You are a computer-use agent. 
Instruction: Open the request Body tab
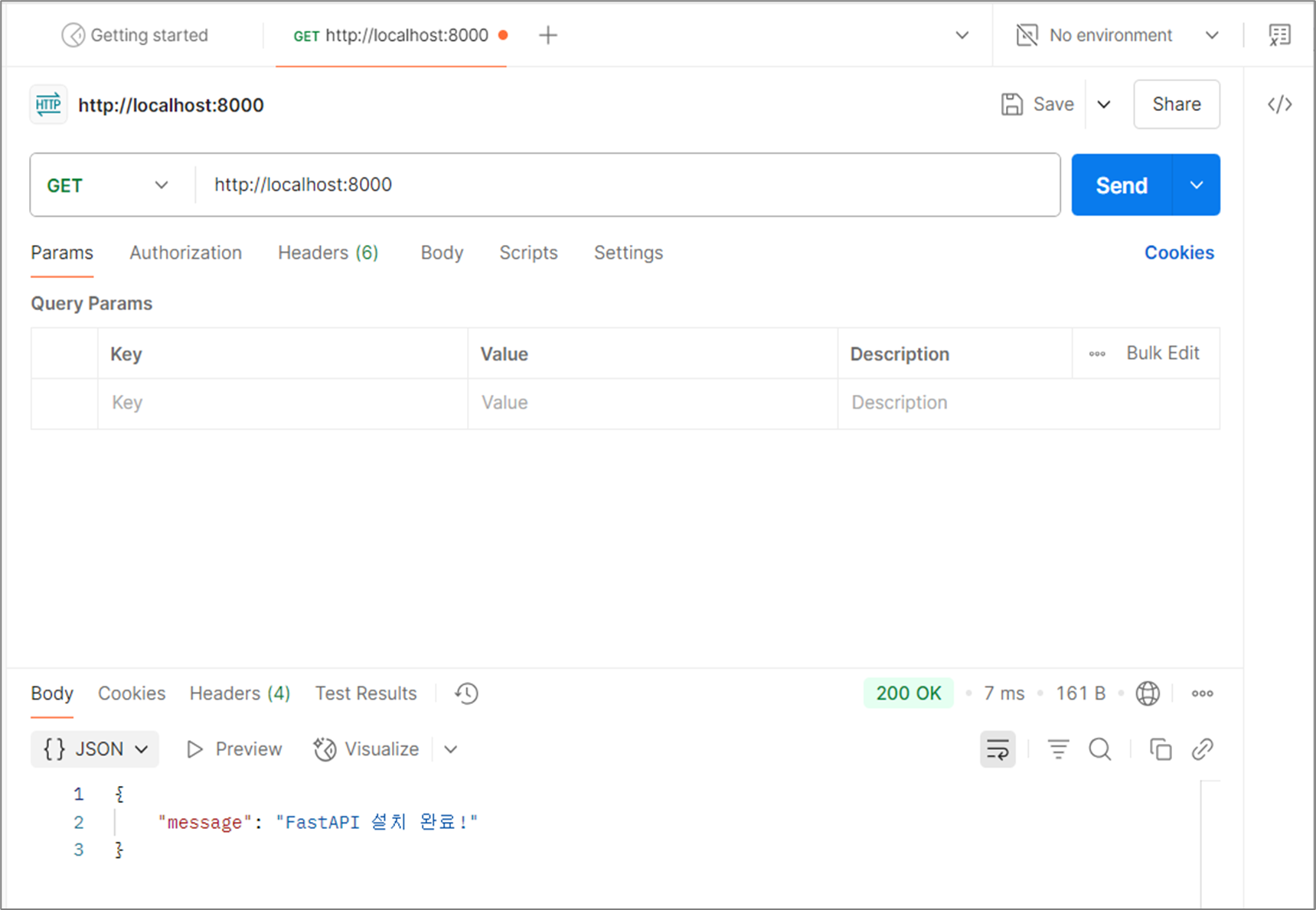[442, 253]
